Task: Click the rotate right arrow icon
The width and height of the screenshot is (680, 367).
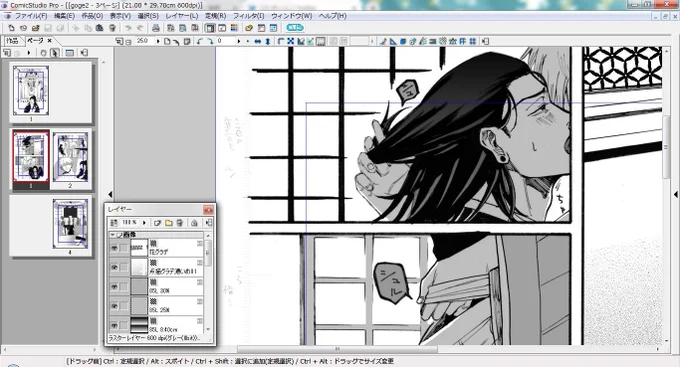Action: tap(210, 41)
